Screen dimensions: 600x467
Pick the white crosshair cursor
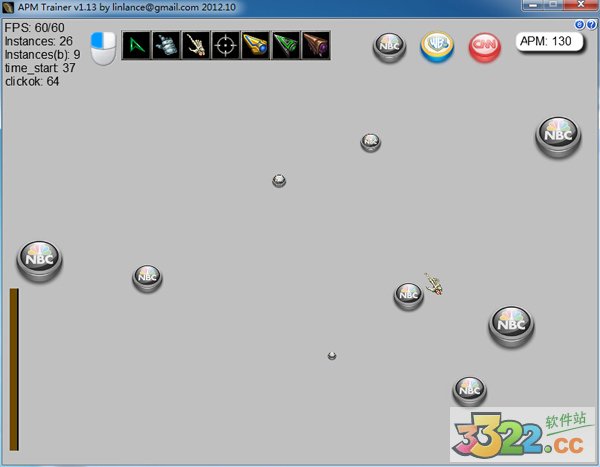pos(226,46)
